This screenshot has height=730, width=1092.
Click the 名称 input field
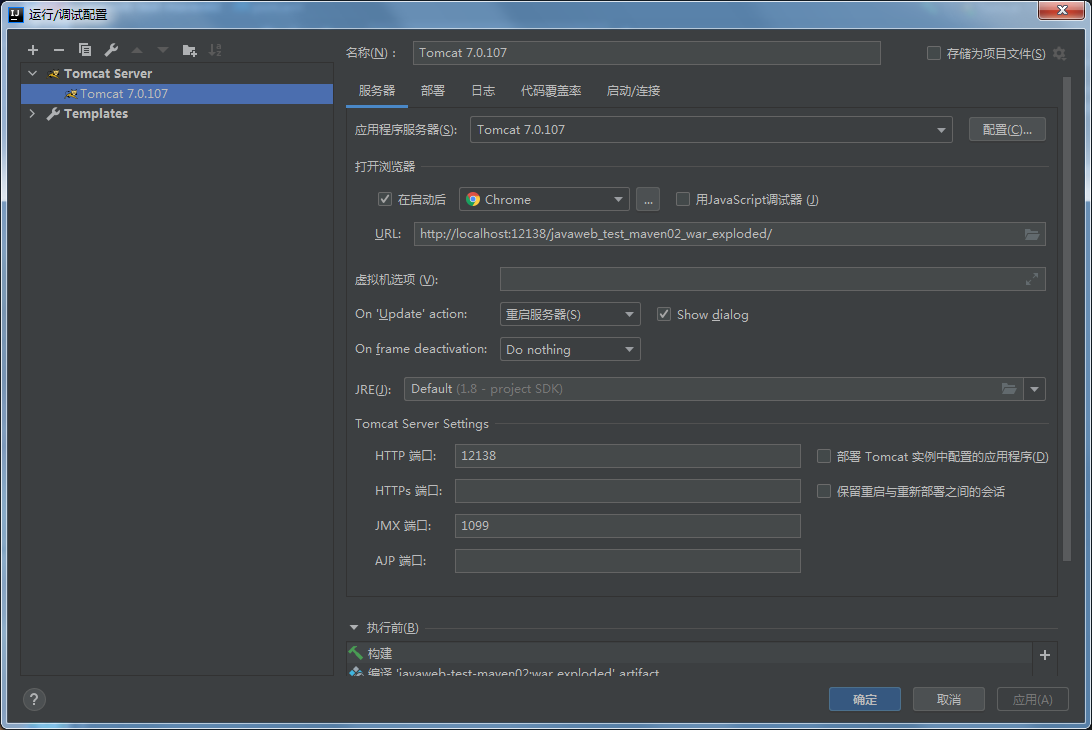646,53
